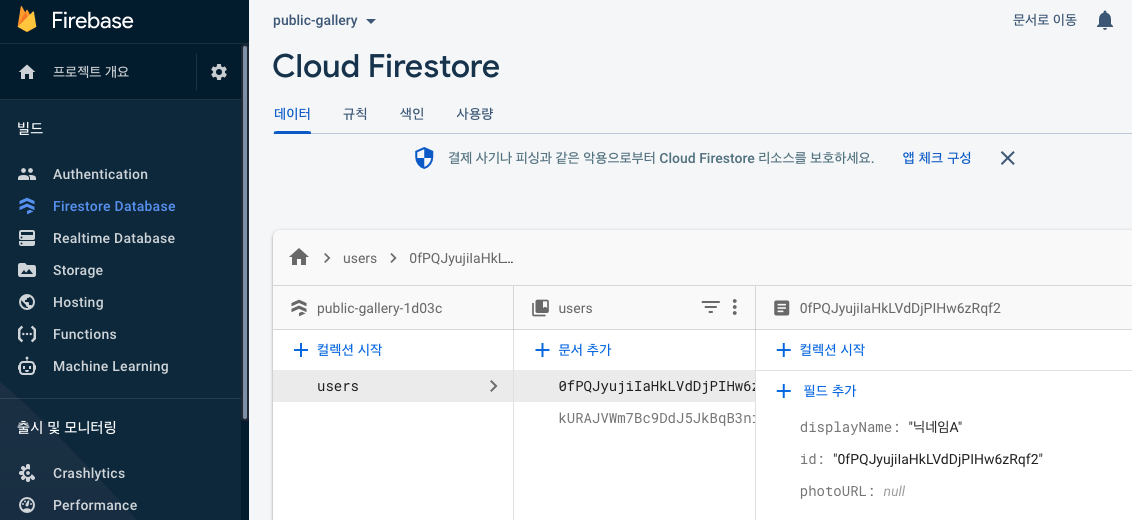1132x520 pixels.
Task: Click the Firebase flame logo
Action: (x=27, y=20)
